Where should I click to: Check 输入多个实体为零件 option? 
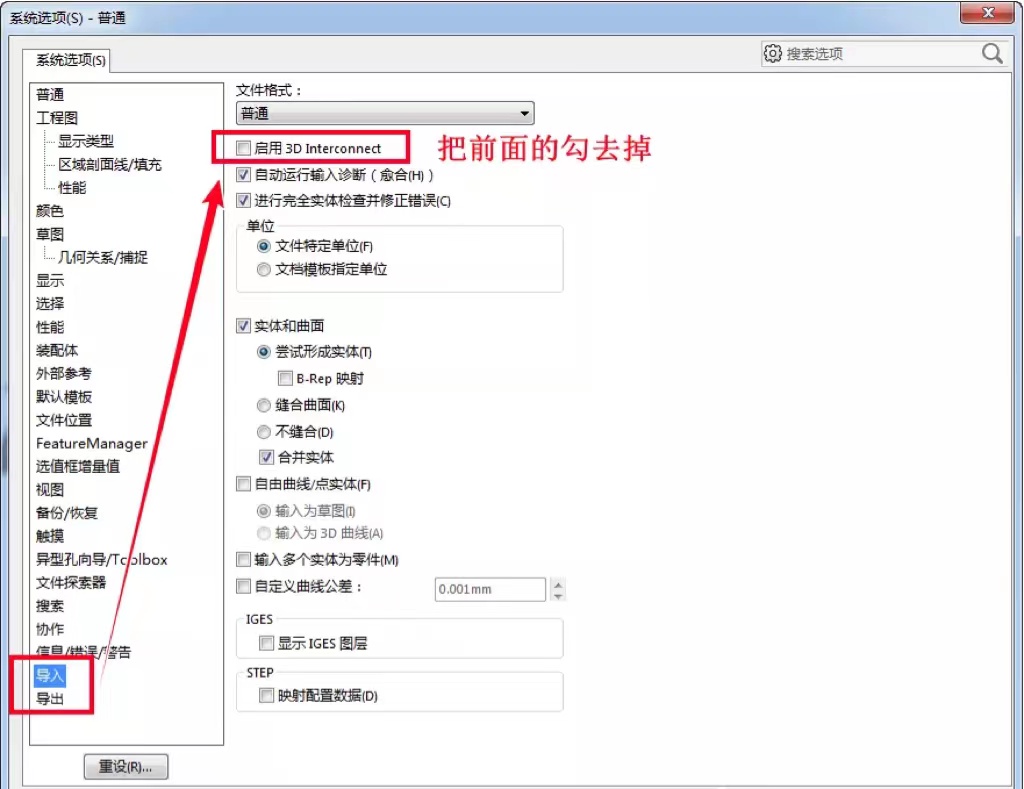pyautogui.click(x=244, y=560)
